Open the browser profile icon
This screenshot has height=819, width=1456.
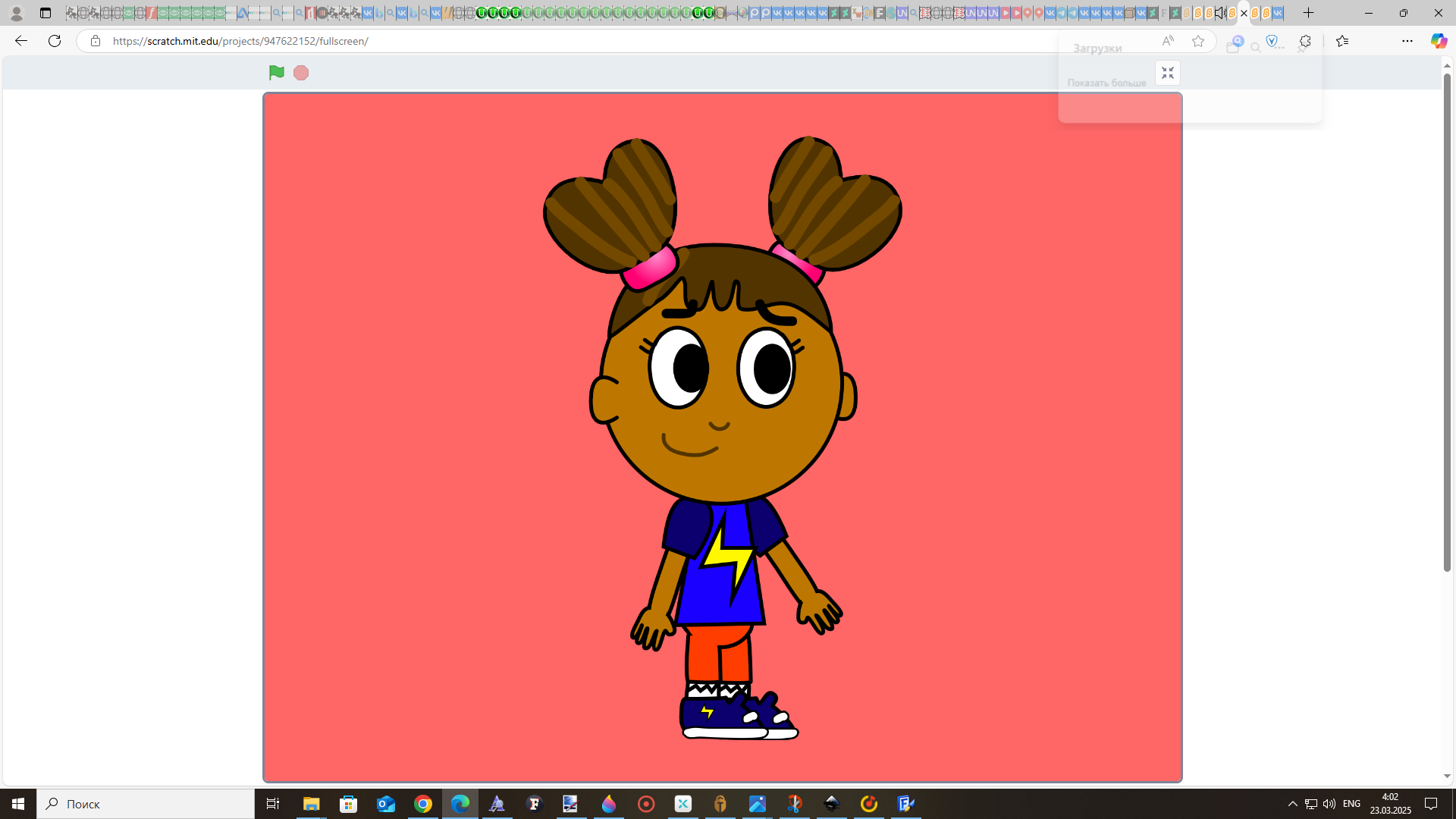(x=16, y=13)
